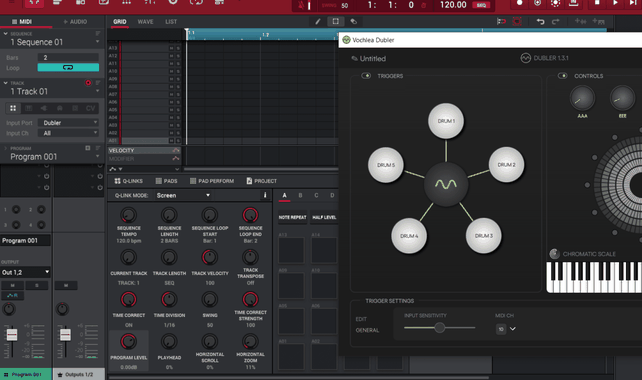Open the Q-Link Mode Screen dropdown
Viewport: 642px width, 380px height.
click(x=183, y=195)
